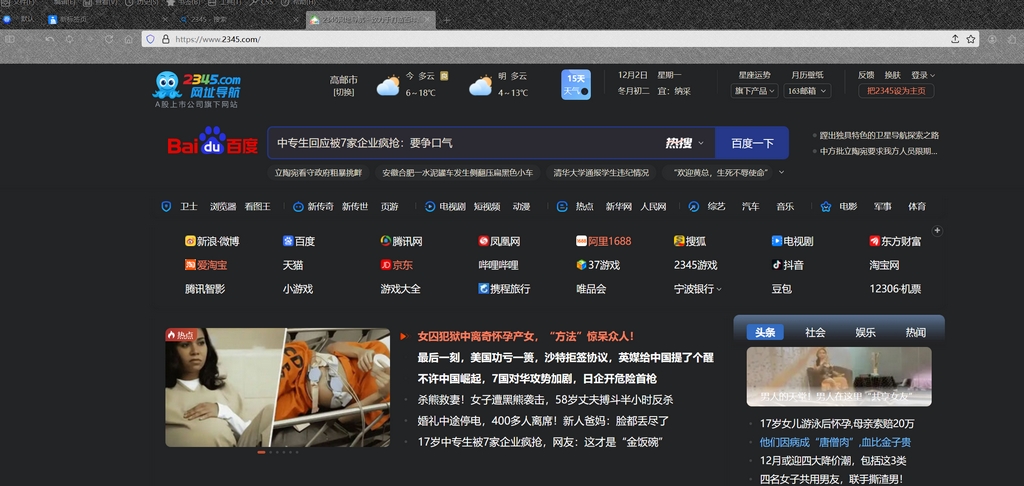
Task: Open the 哔哩哔哩 site link
Action: point(498,265)
